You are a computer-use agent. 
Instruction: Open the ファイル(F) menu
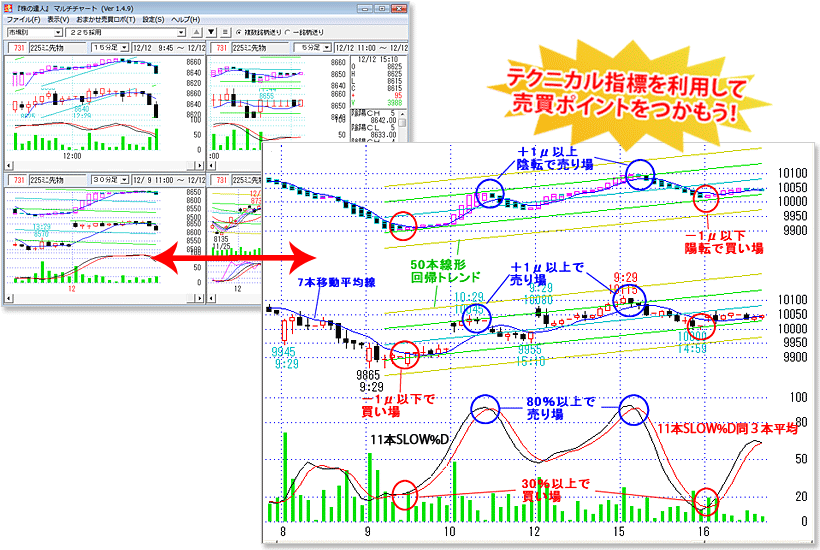(23, 19)
